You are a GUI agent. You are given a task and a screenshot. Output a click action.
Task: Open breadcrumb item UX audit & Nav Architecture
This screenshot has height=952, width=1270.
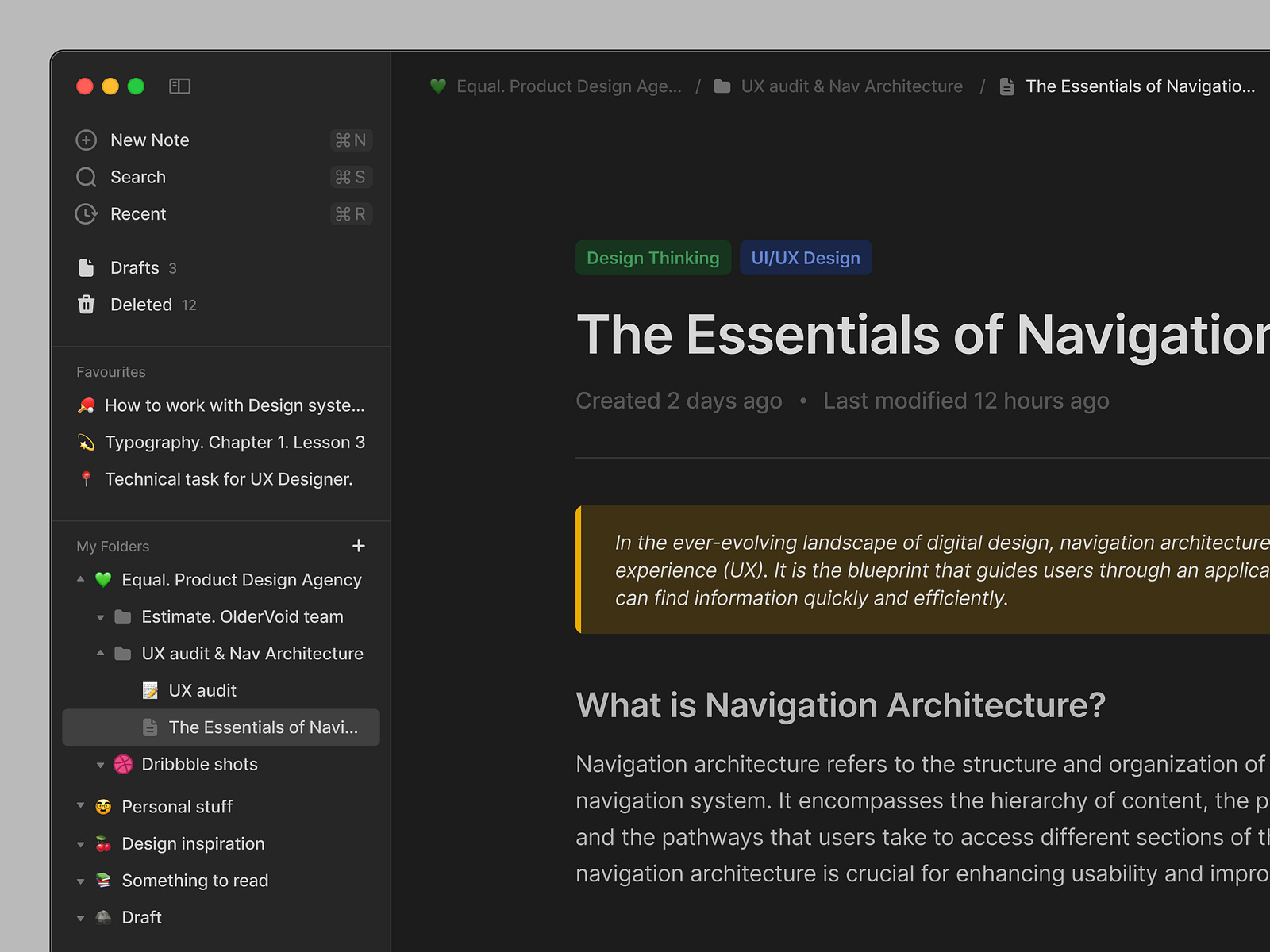[852, 86]
